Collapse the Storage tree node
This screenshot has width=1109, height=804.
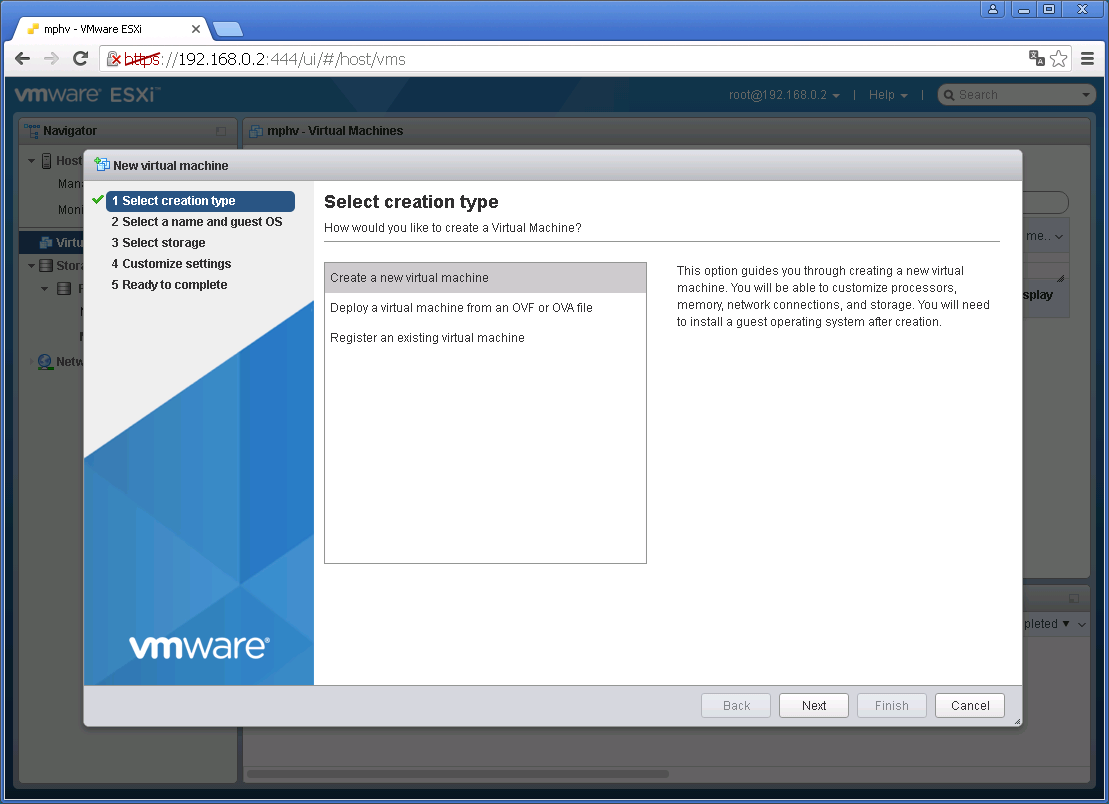[31, 266]
